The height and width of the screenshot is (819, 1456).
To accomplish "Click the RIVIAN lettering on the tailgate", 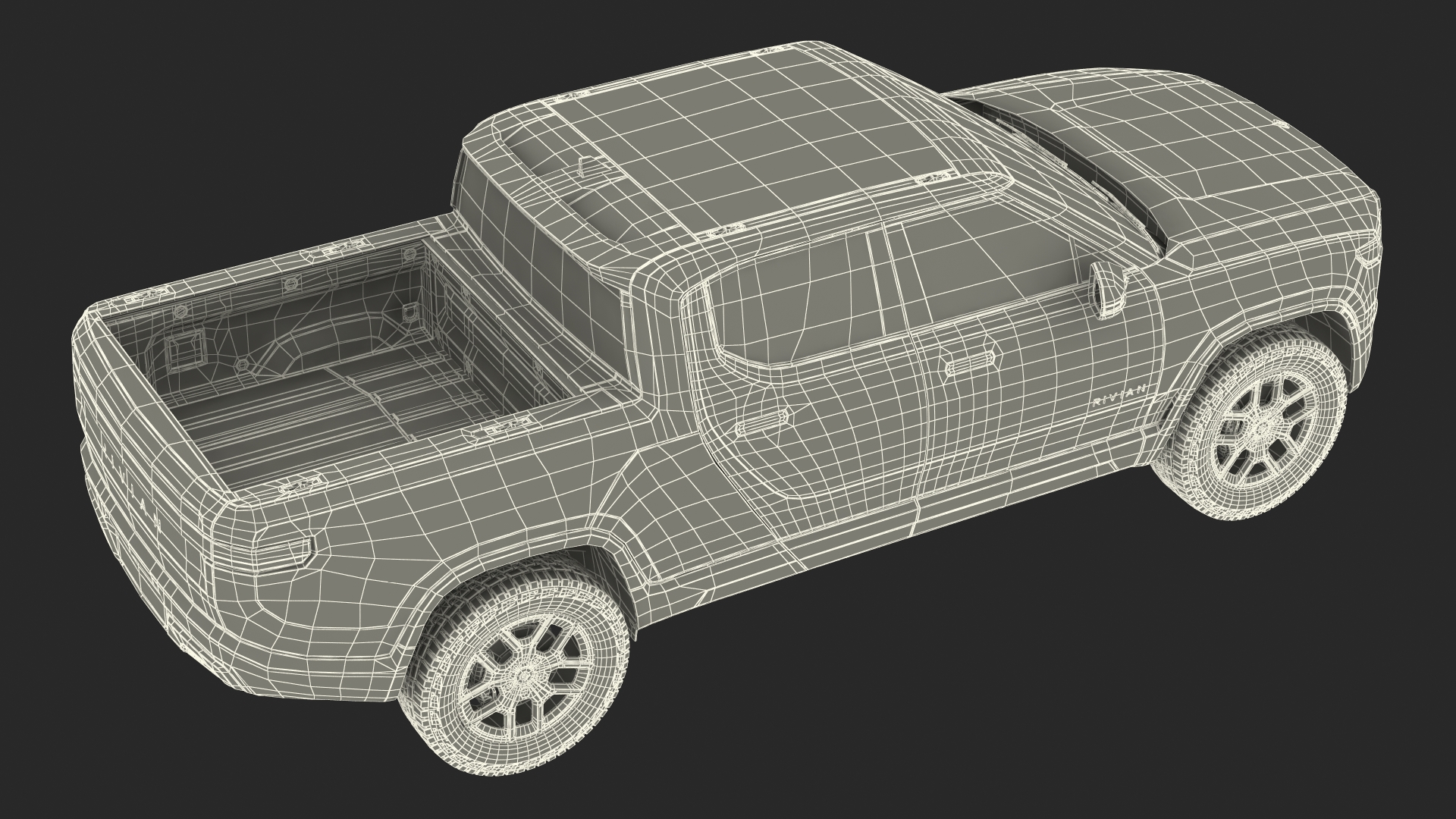I will pyautogui.click(x=133, y=489).
